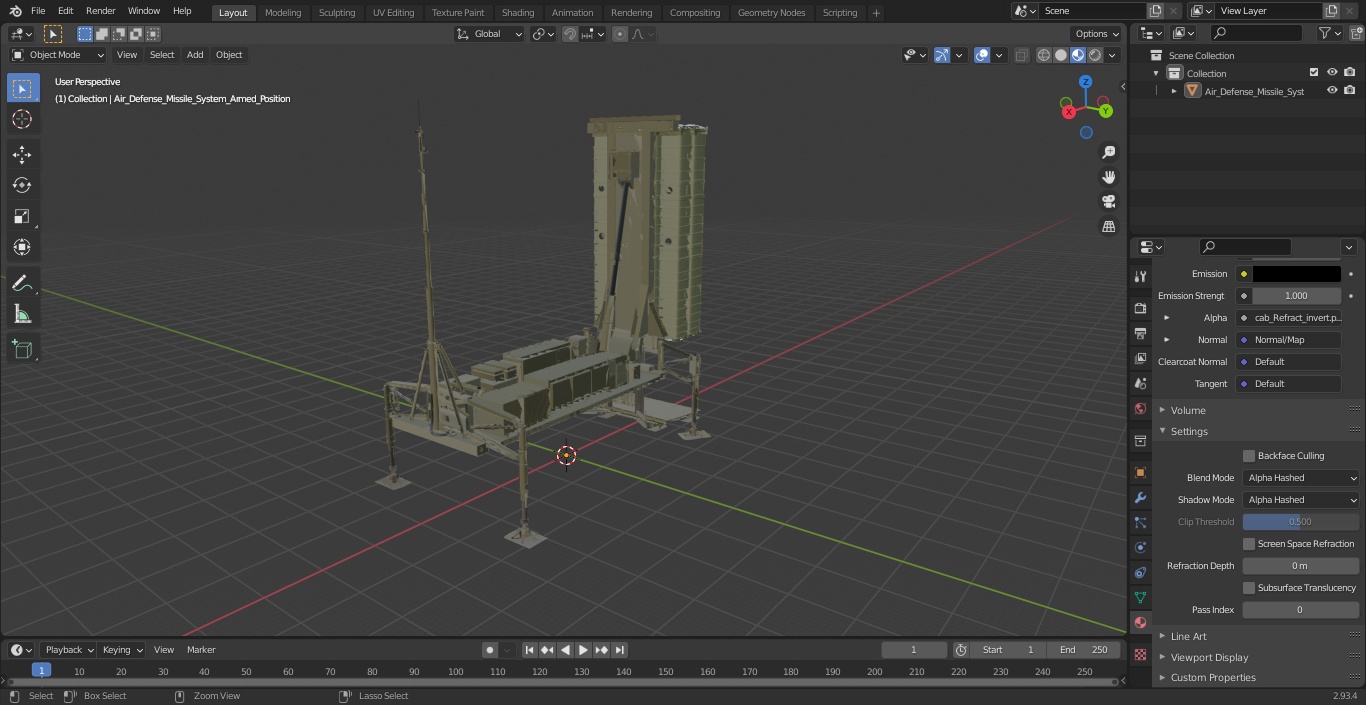This screenshot has width=1366, height=705.
Task: Toggle camera view icon
Action: (1108, 202)
